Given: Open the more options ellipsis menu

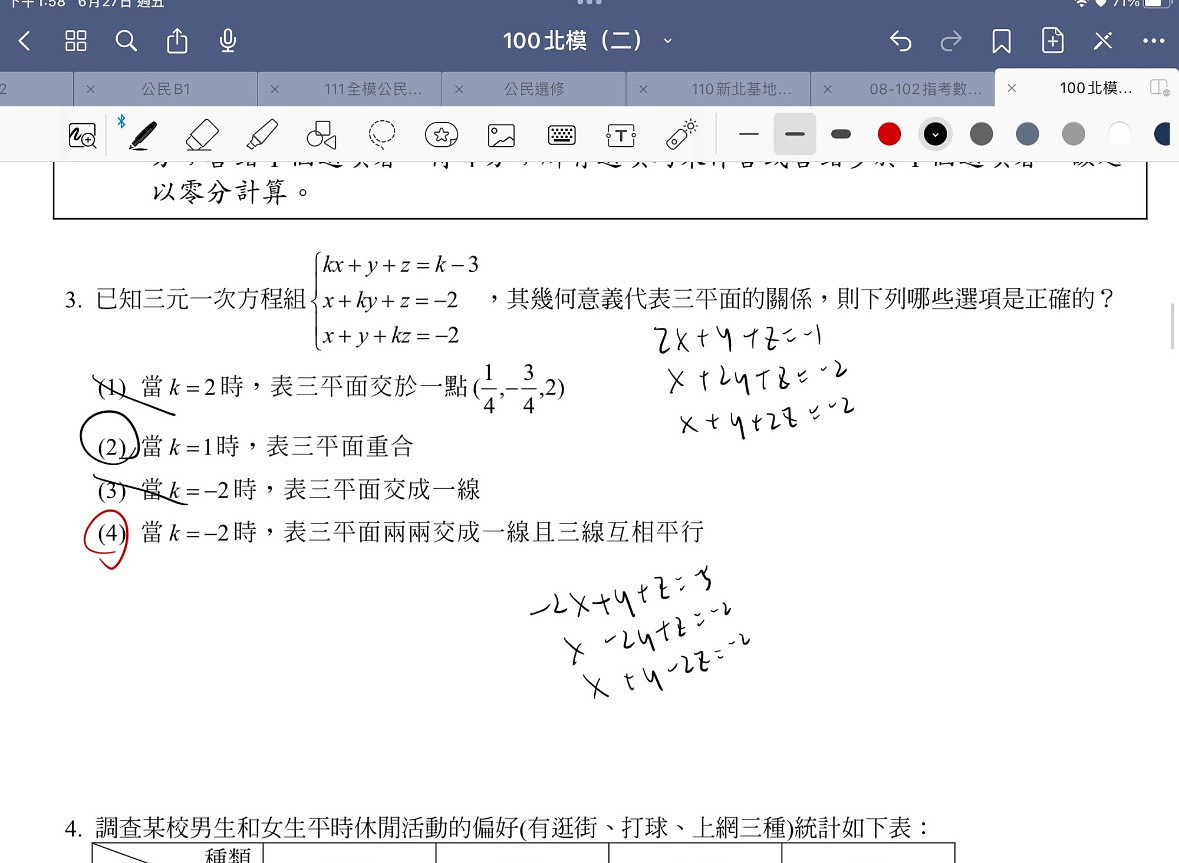Looking at the screenshot, I should 1153,41.
